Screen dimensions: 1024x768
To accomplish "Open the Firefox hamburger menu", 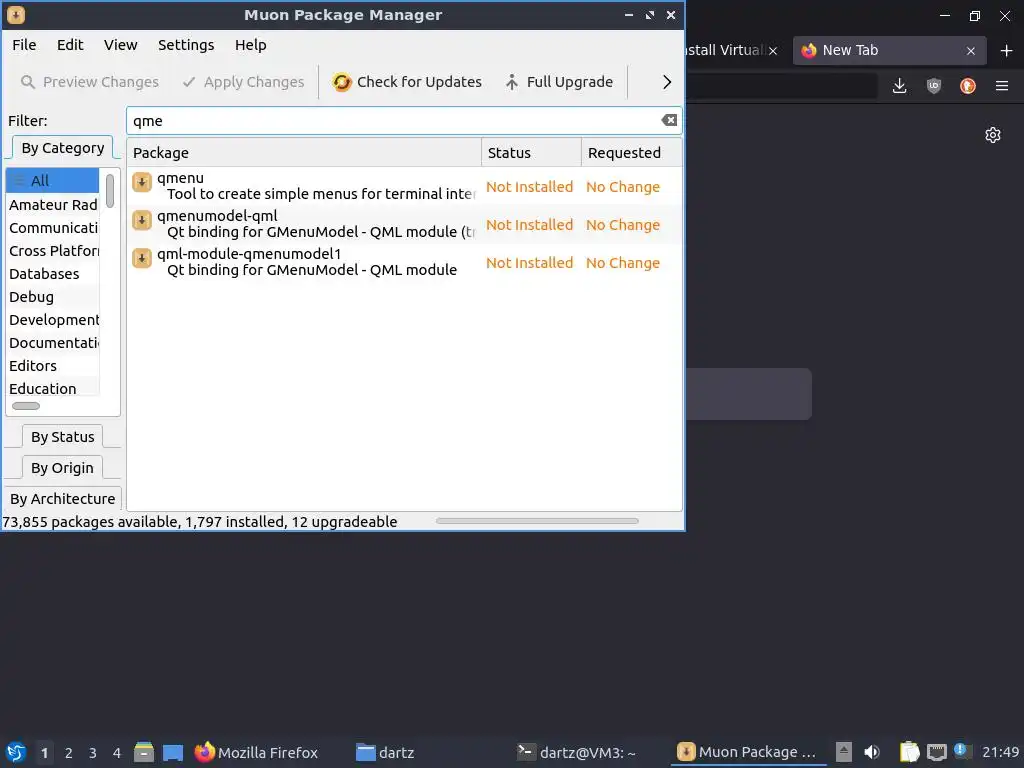I will 1002,86.
